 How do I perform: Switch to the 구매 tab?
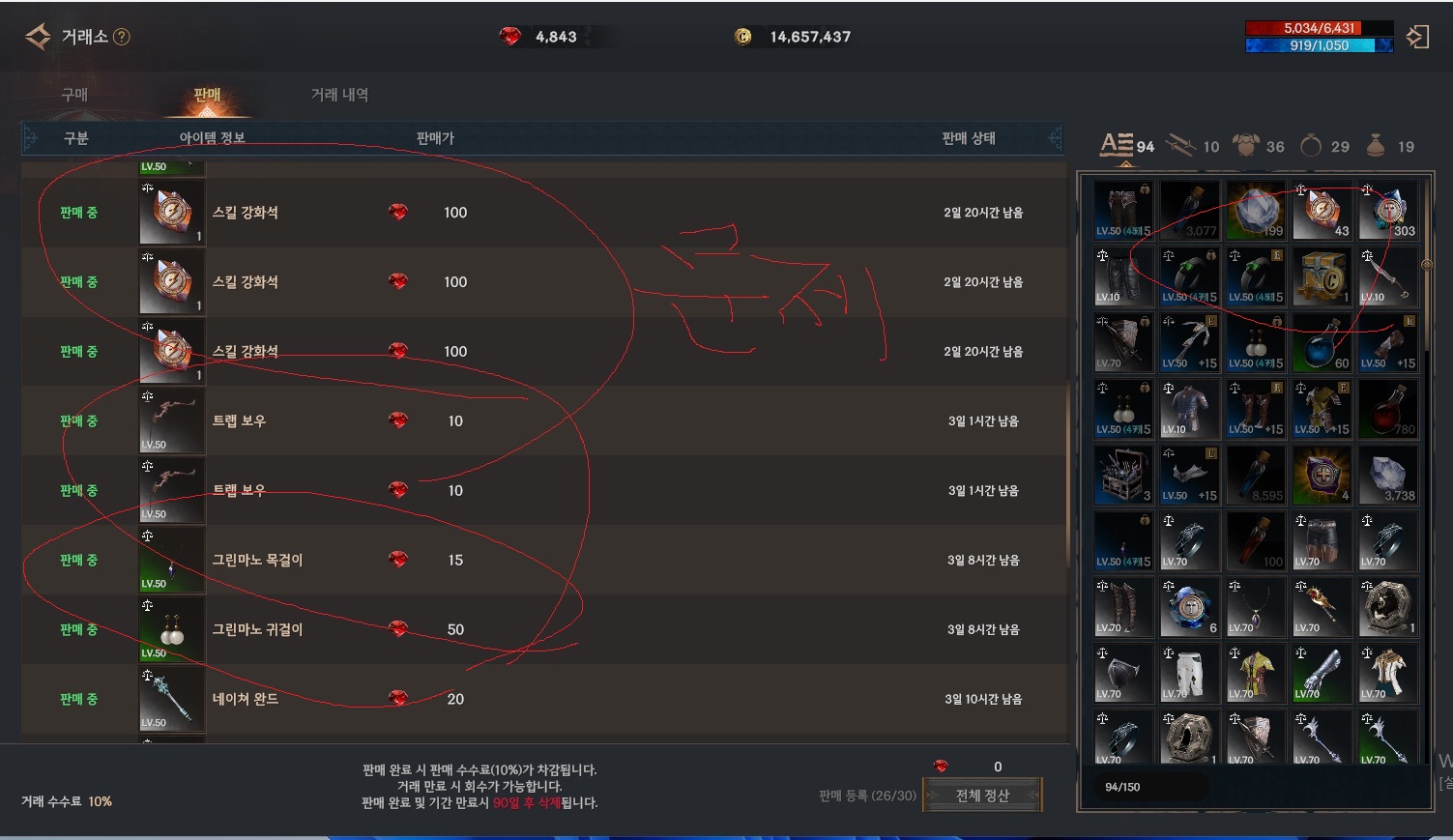click(74, 95)
